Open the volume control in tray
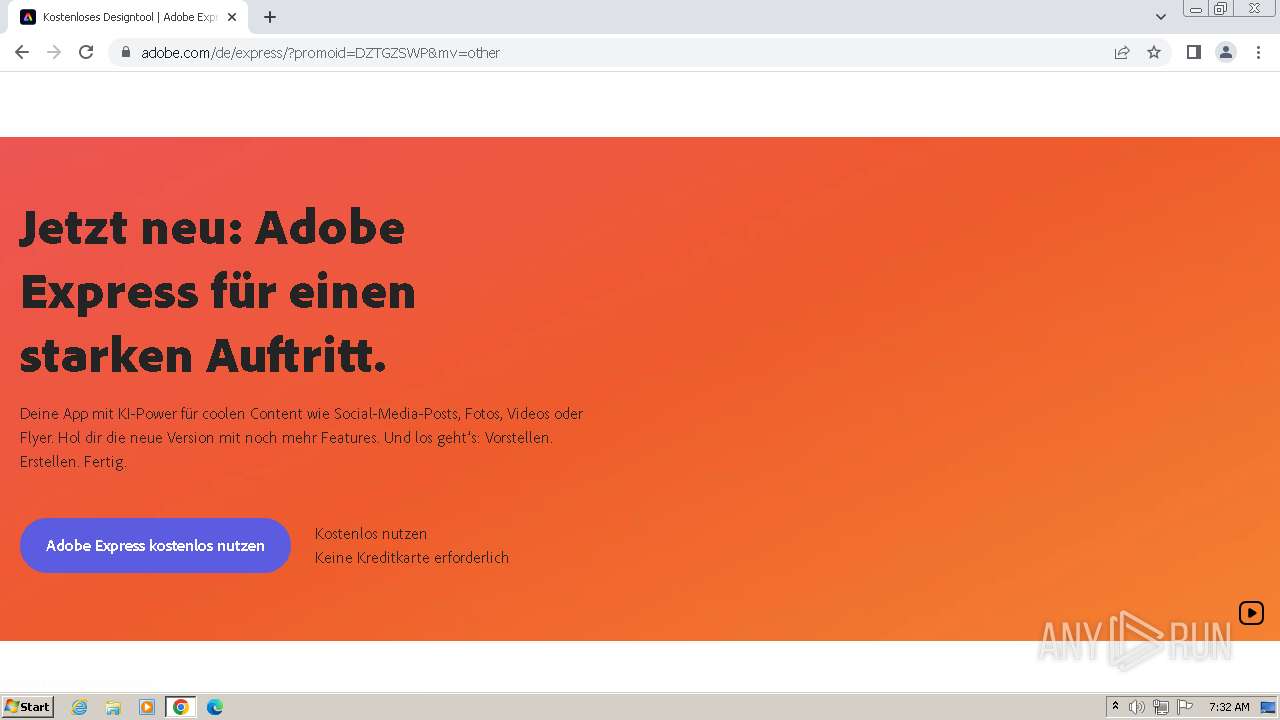 1137,707
